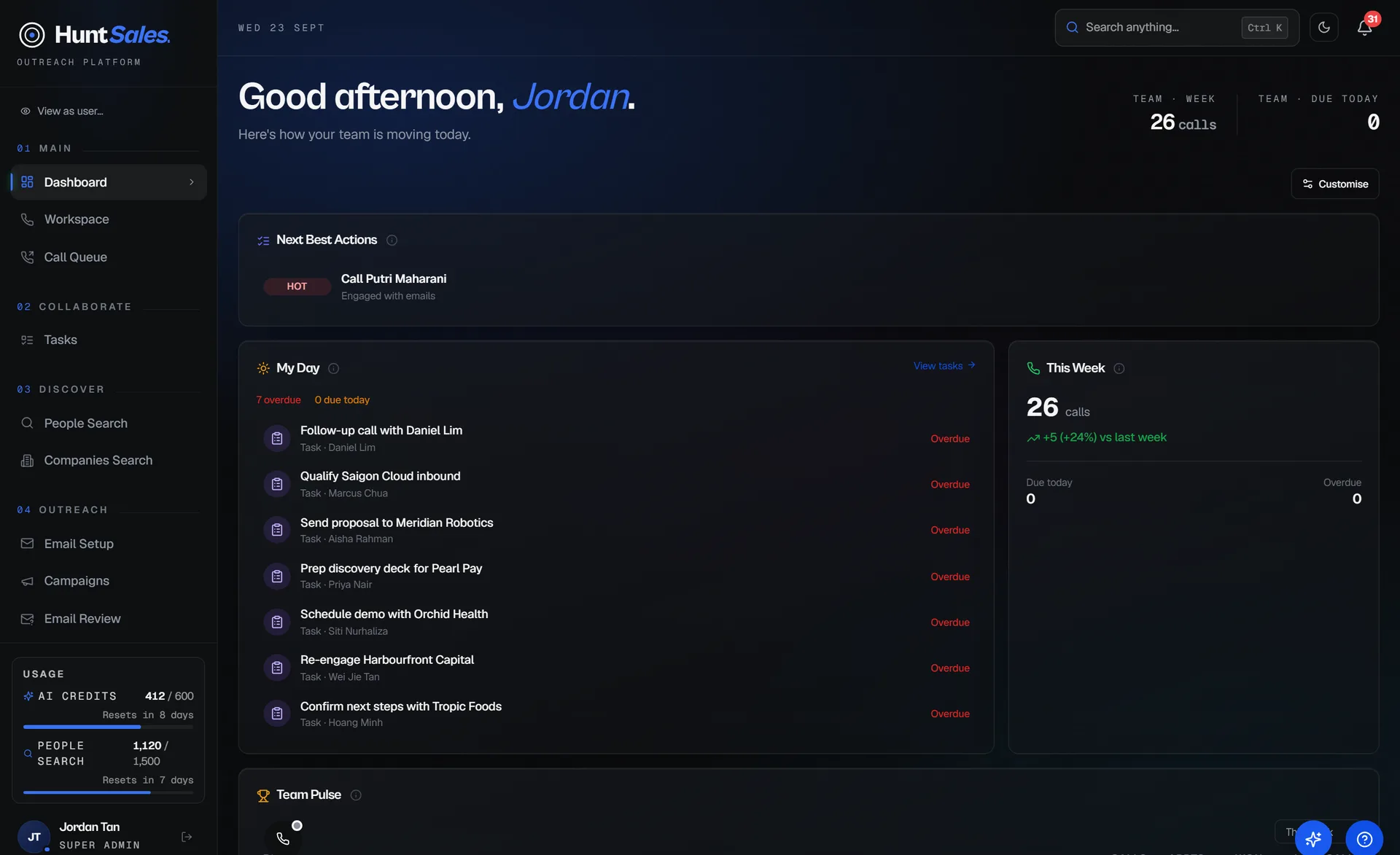
Task: Open notifications bell with 31 badge
Action: 1364,28
